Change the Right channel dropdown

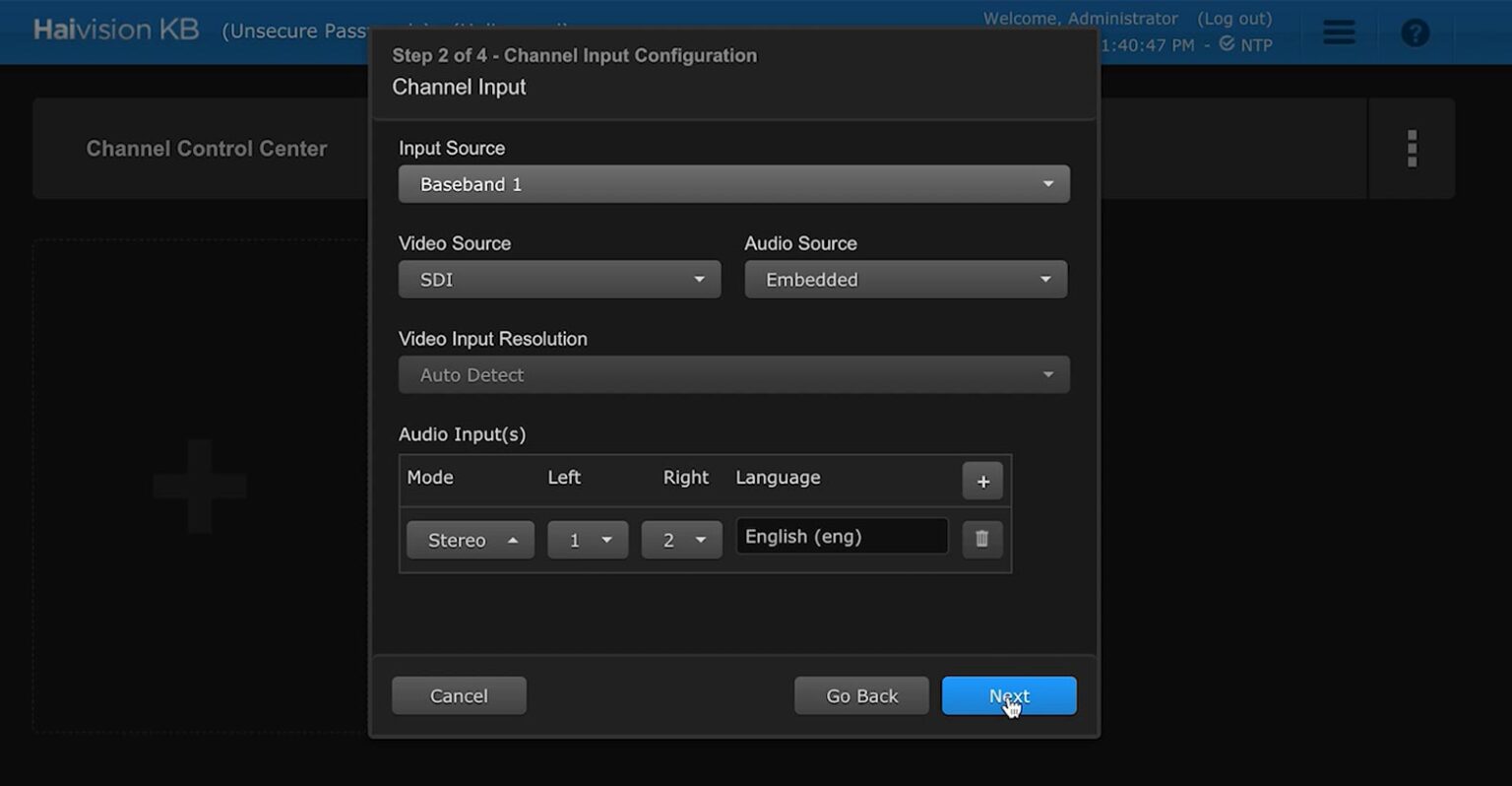pyautogui.click(x=680, y=539)
